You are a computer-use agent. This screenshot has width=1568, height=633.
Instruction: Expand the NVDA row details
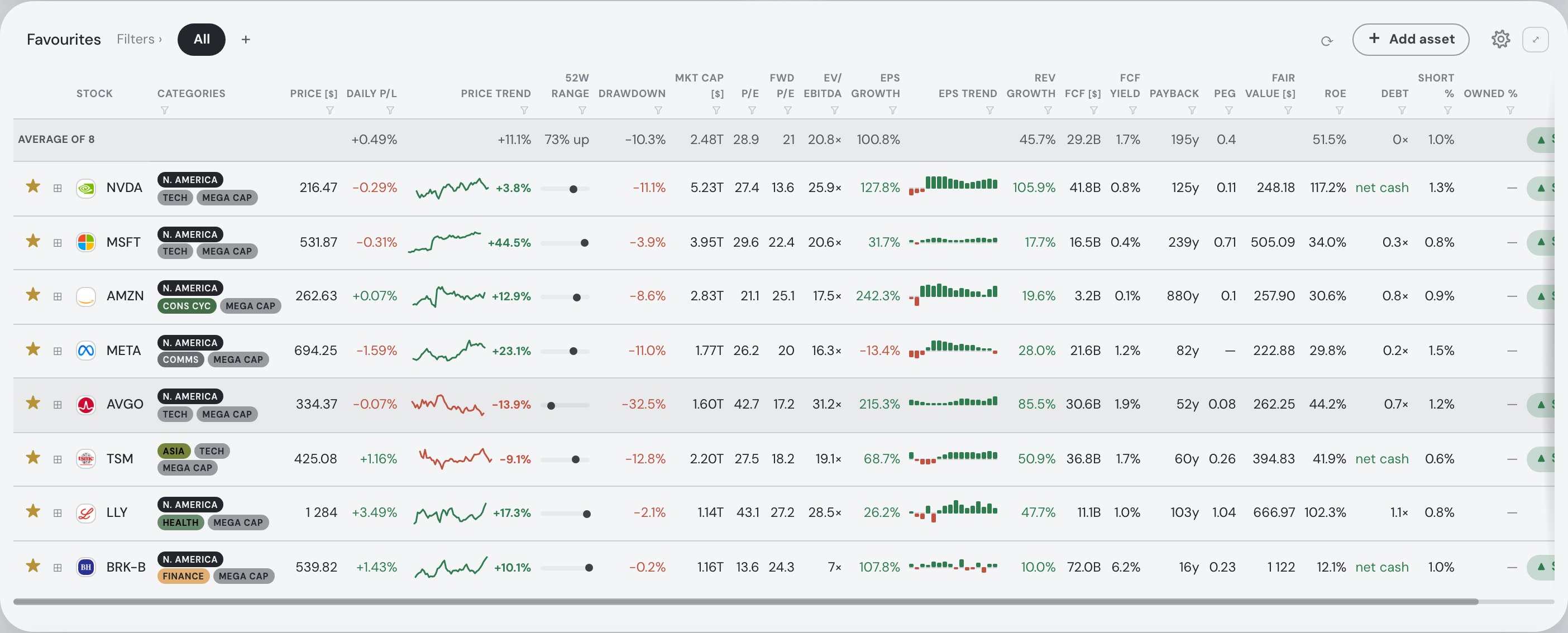point(57,188)
